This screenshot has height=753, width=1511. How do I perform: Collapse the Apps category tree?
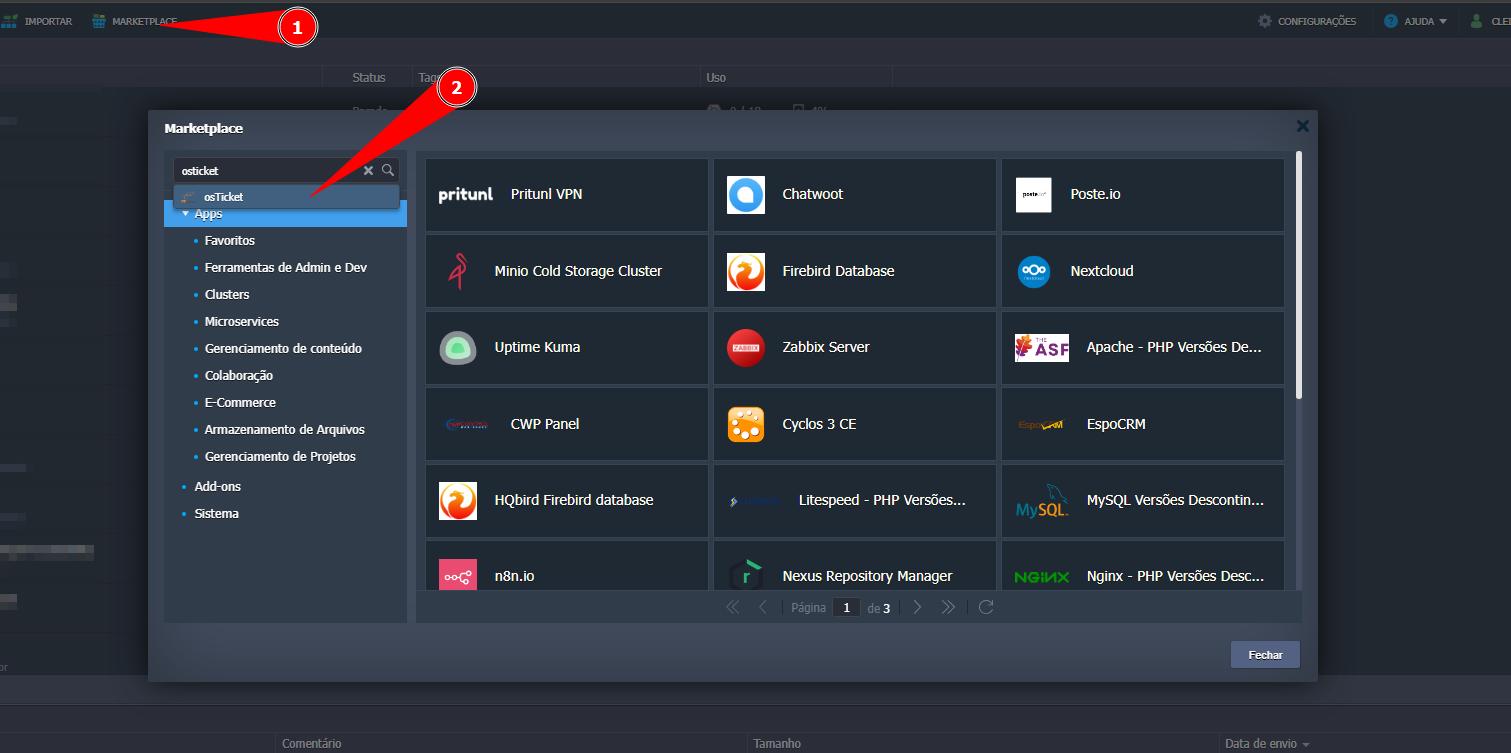click(x=185, y=214)
